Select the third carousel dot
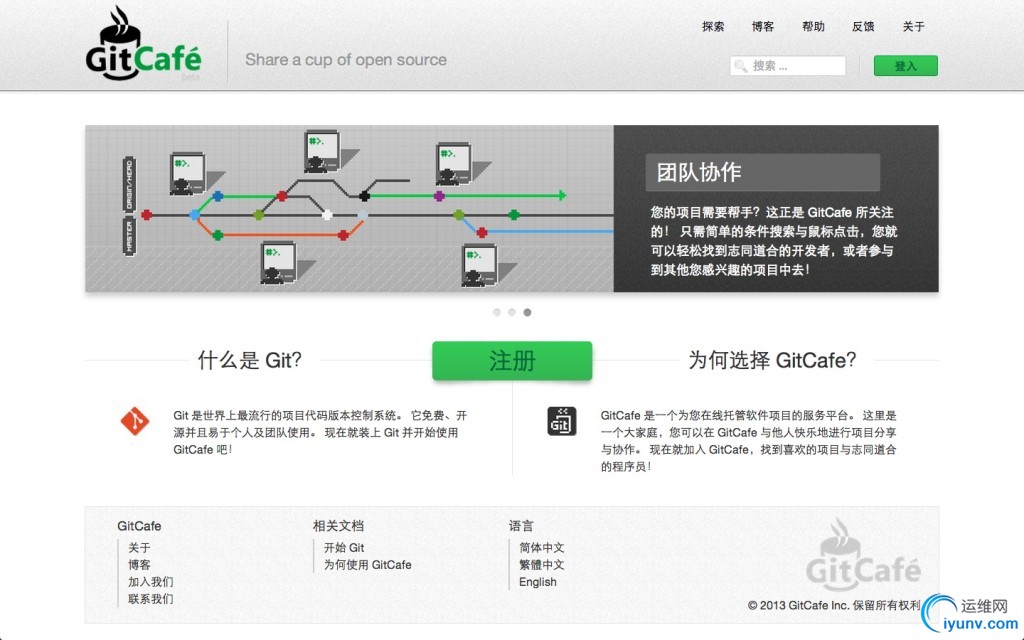1024x640 pixels. coord(527,312)
